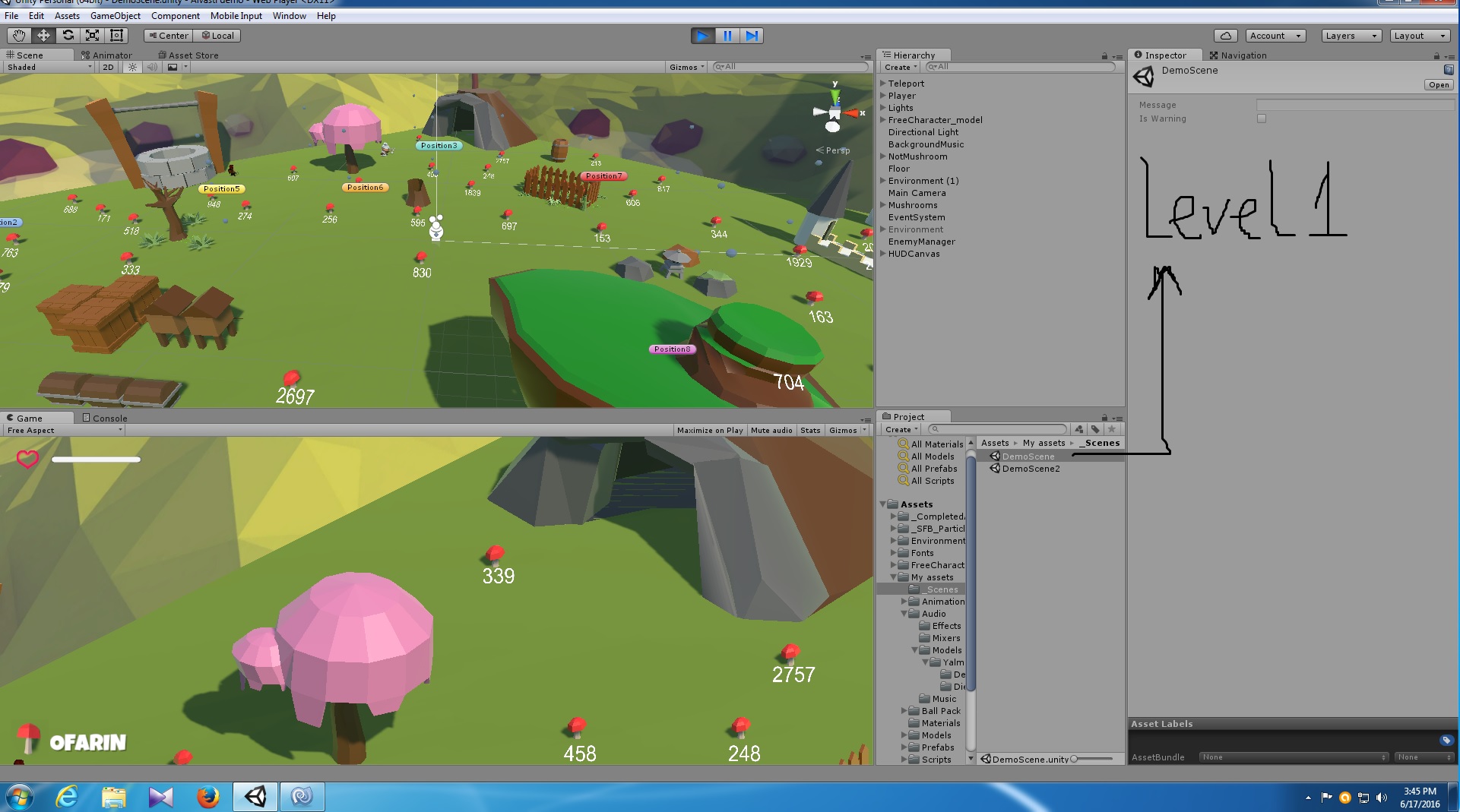The height and width of the screenshot is (812, 1460).
Task: Click the Play button
Action: [x=703, y=36]
